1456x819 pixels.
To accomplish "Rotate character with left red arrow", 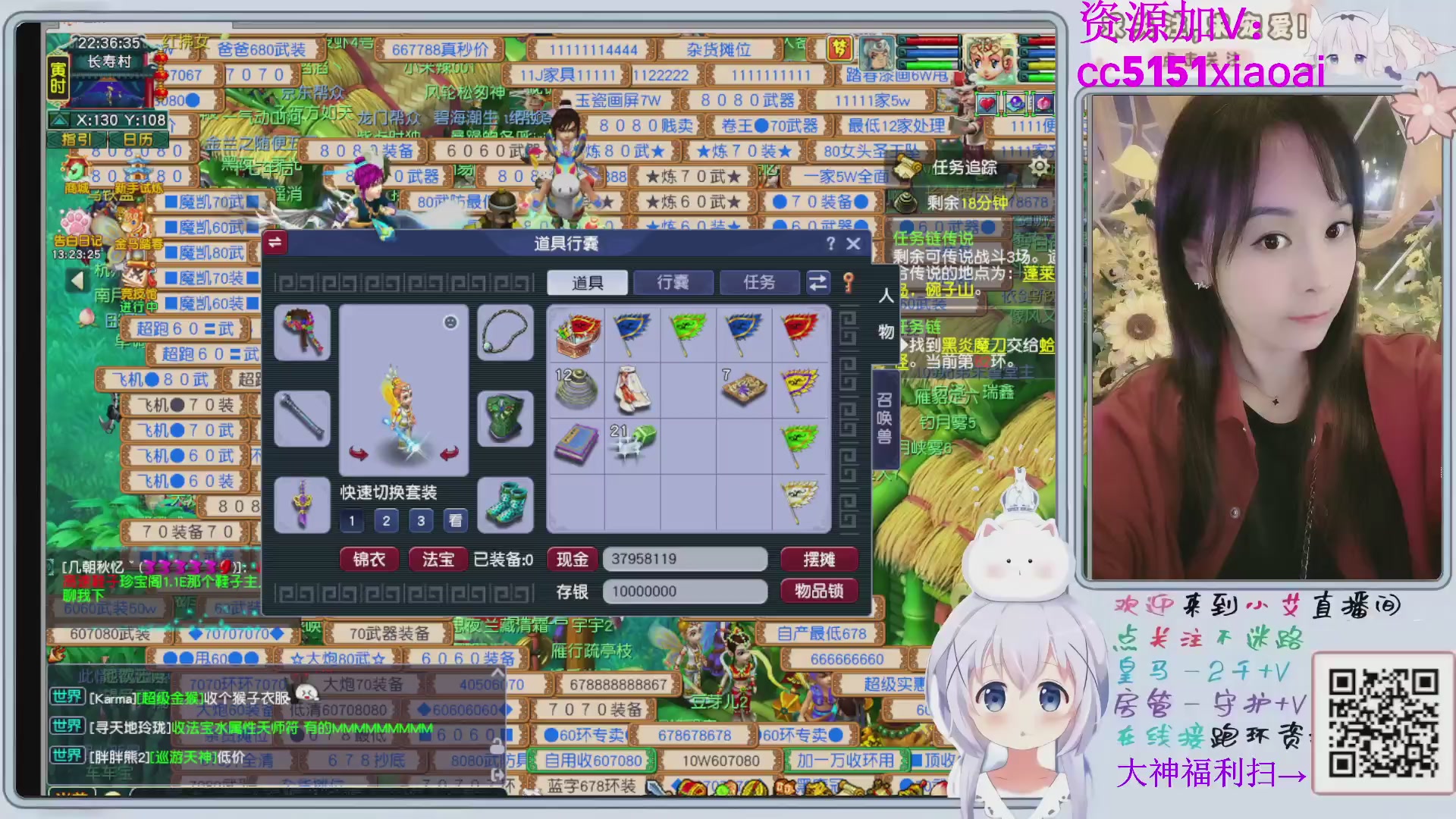I will coord(359,453).
